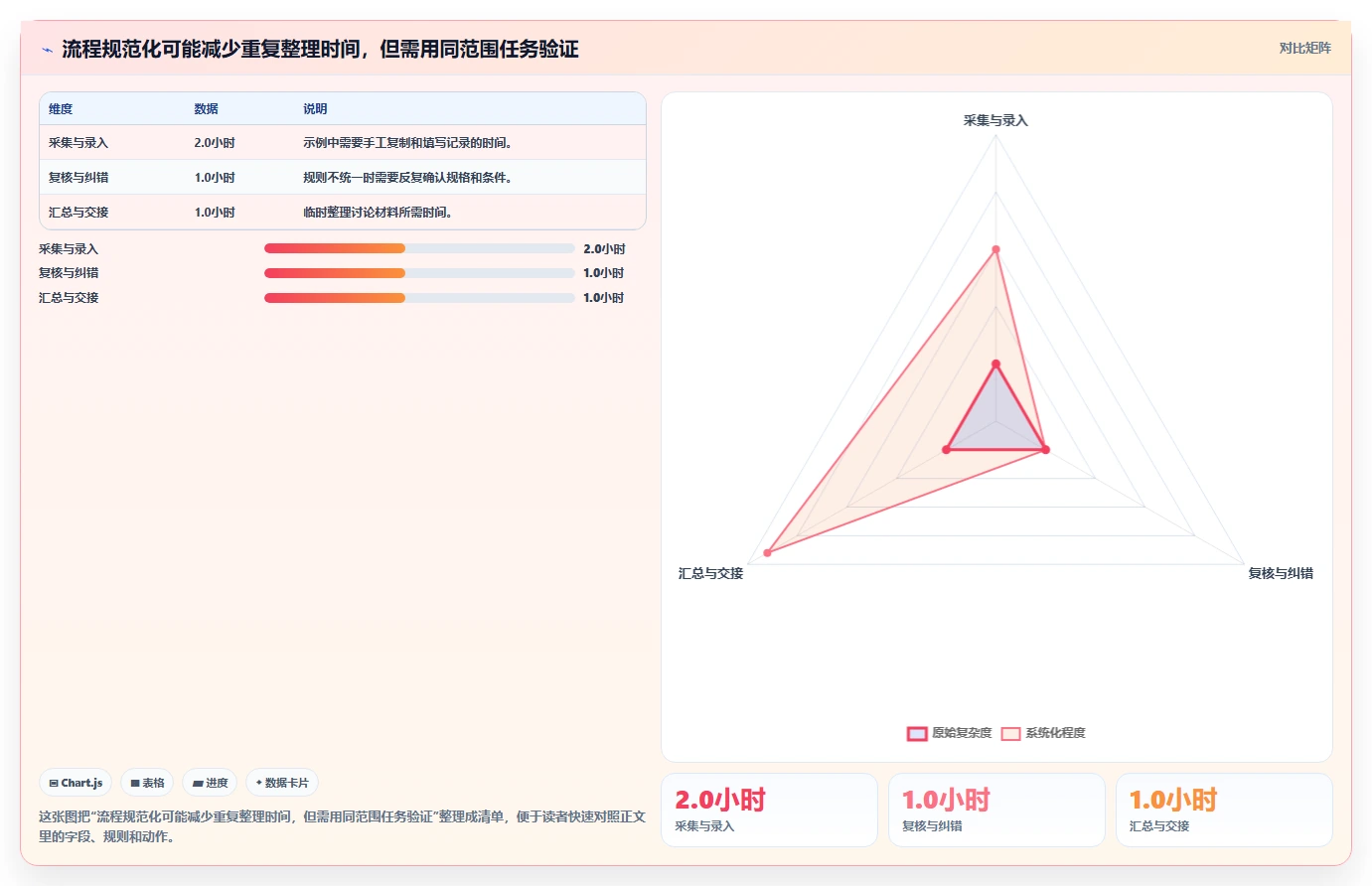Open the 1.0小时 汇总与交接 data card
Viewport: 1372px width, 886px height.
pos(1224,810)
